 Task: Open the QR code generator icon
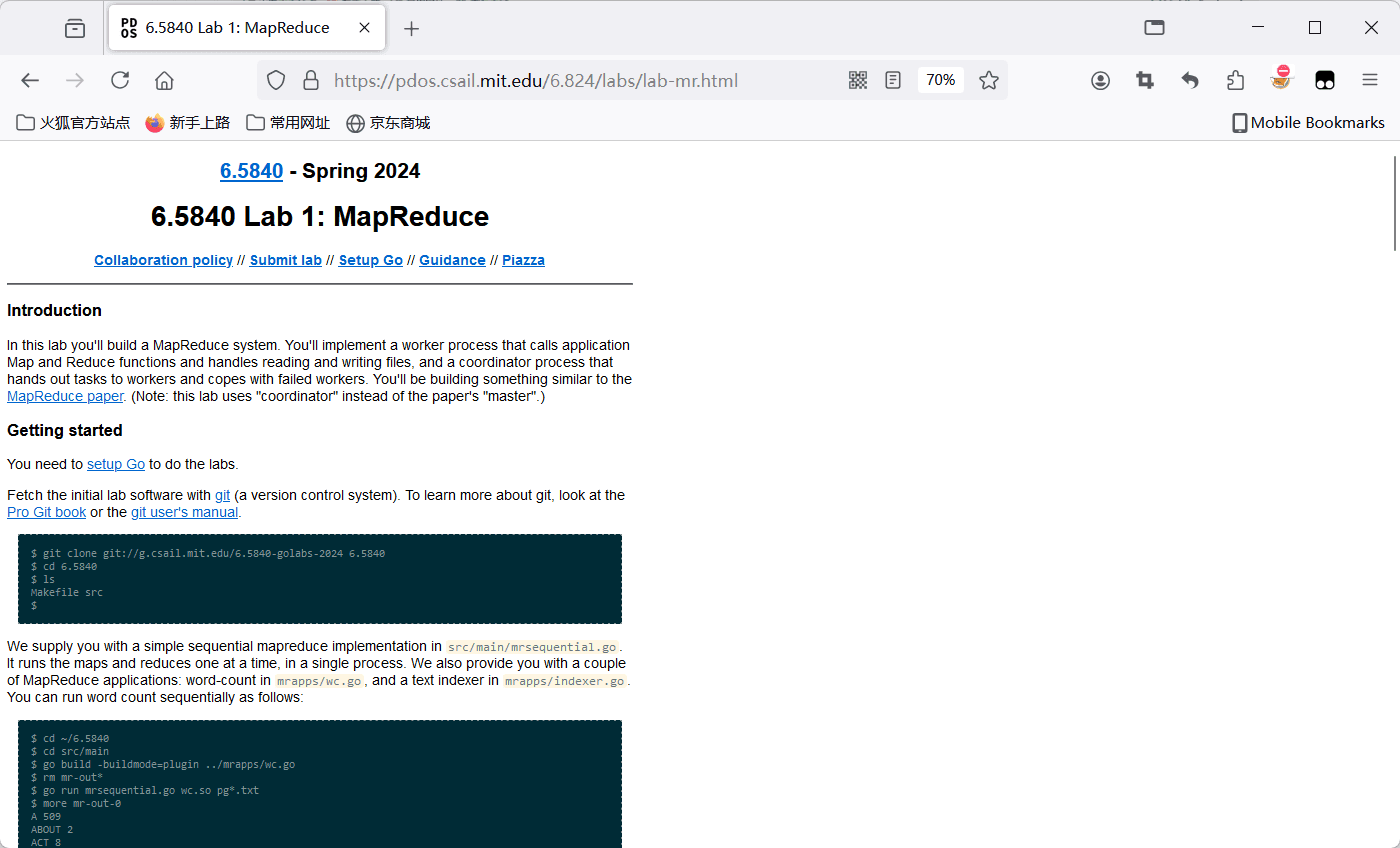point(857,81)
